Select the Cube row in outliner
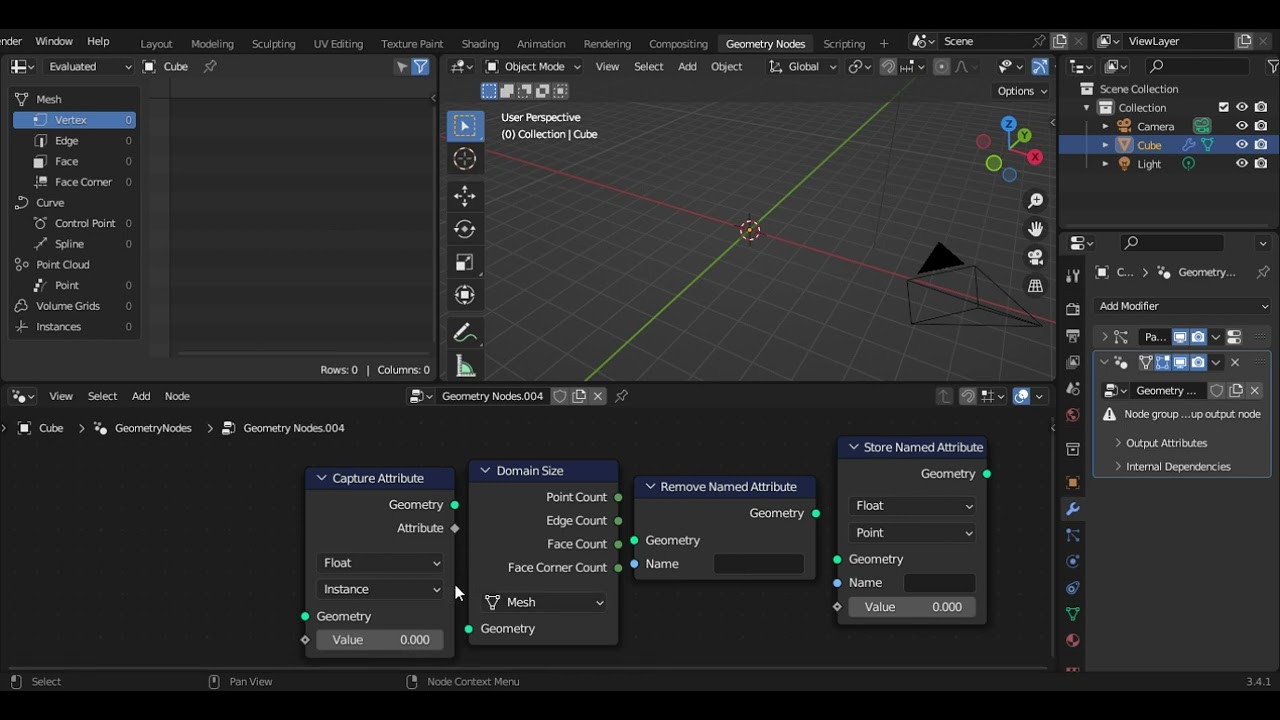Screen dimensions: 1280x720 click(1167, 145)
